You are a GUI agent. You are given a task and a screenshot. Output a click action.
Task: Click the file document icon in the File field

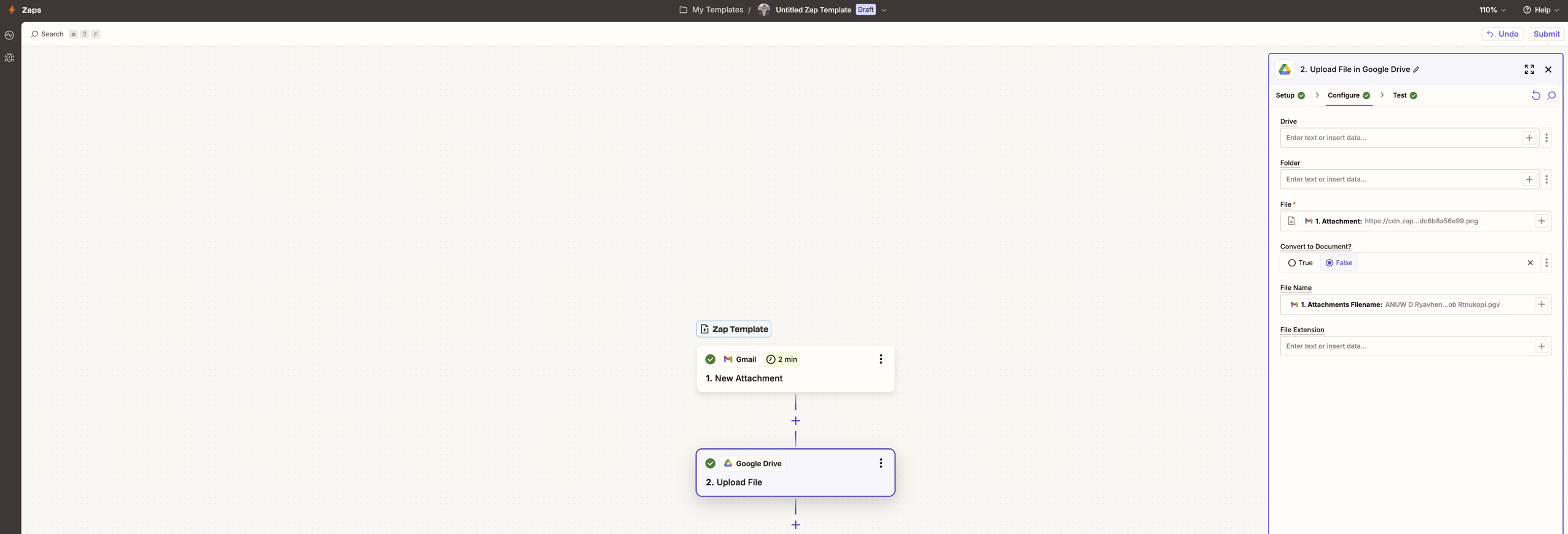[x=1291, y=221]
